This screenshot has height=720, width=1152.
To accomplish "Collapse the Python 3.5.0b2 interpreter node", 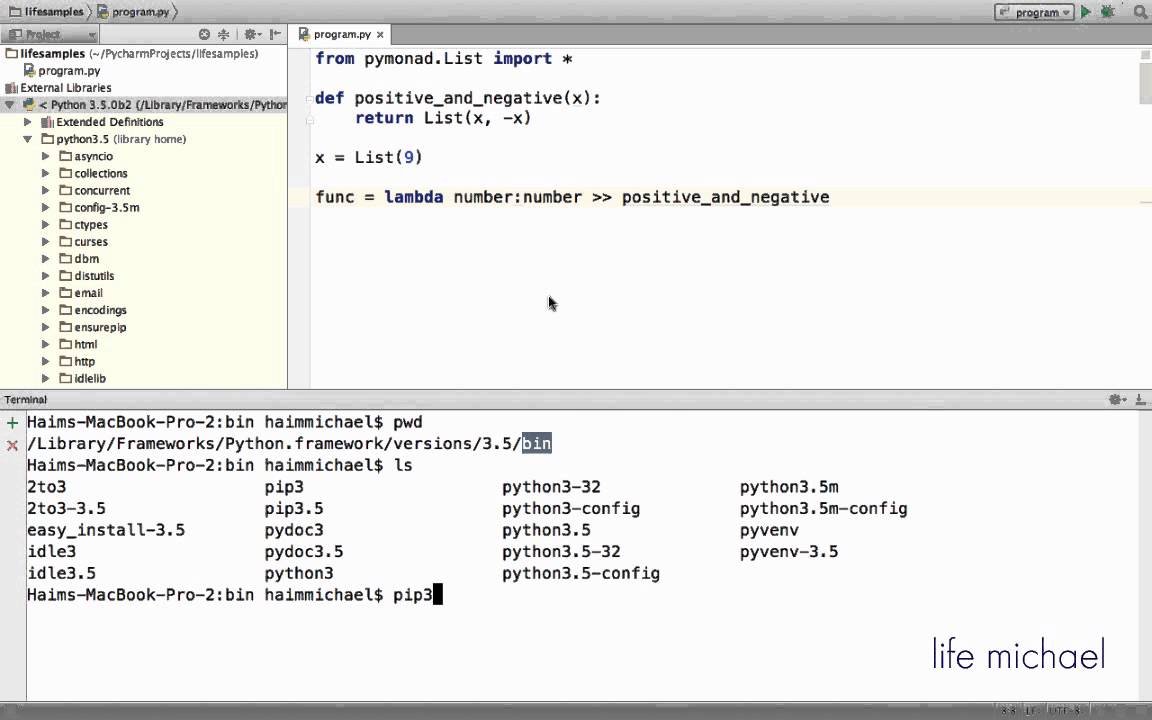I will click(10, 105).
